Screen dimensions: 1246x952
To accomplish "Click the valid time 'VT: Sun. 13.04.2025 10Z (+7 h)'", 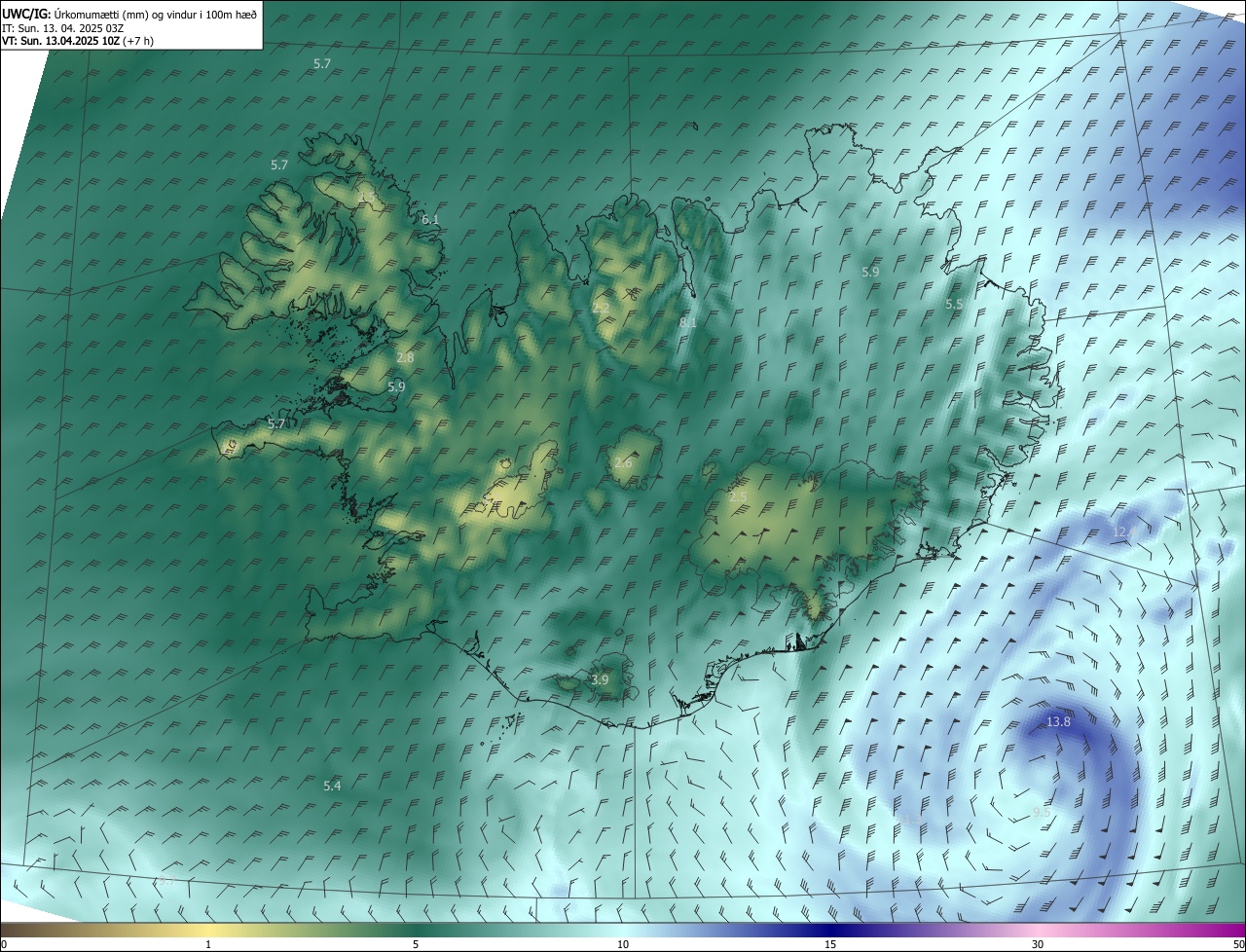I will (x=78, y=41).
